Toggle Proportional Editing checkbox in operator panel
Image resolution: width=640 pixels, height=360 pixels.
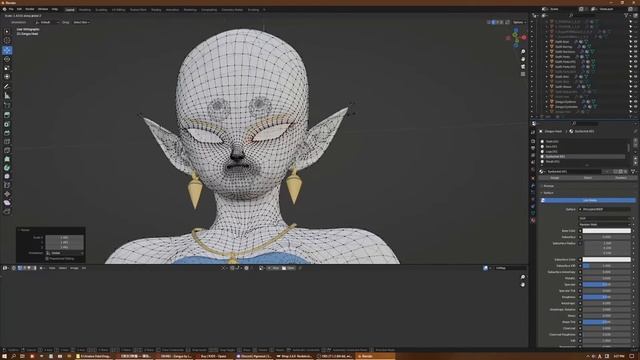pyautogui.click(x=47, y=258)
